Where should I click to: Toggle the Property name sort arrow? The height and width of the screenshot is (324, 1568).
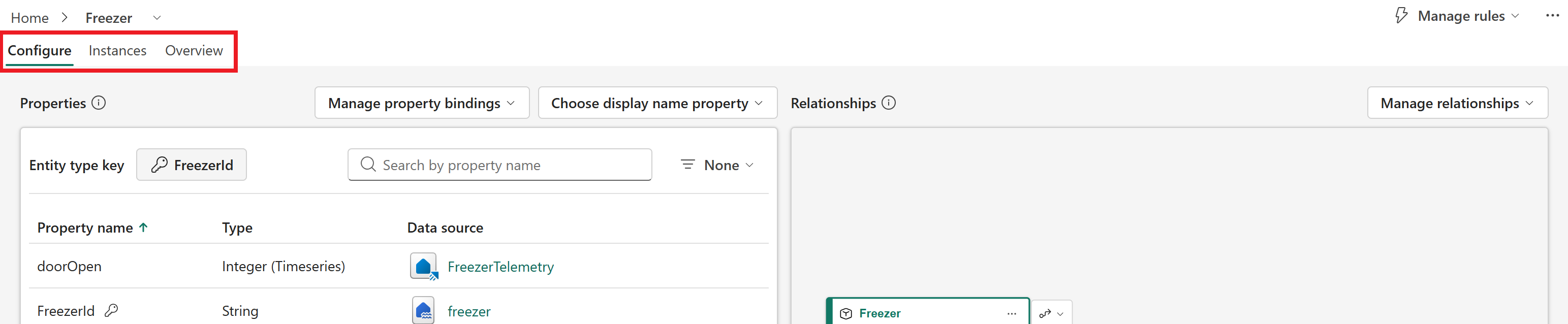[144, 228]
